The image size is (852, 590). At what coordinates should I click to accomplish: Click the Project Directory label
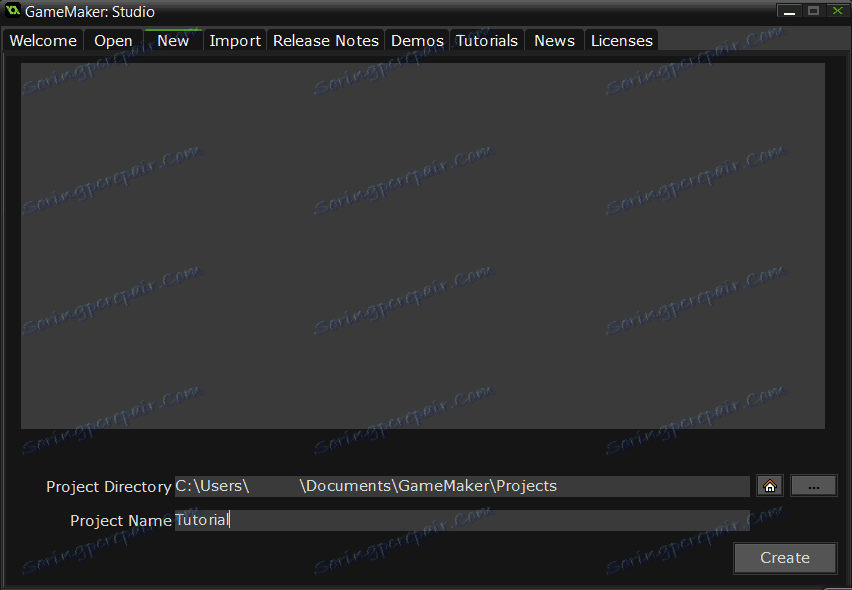pos(109,487)
